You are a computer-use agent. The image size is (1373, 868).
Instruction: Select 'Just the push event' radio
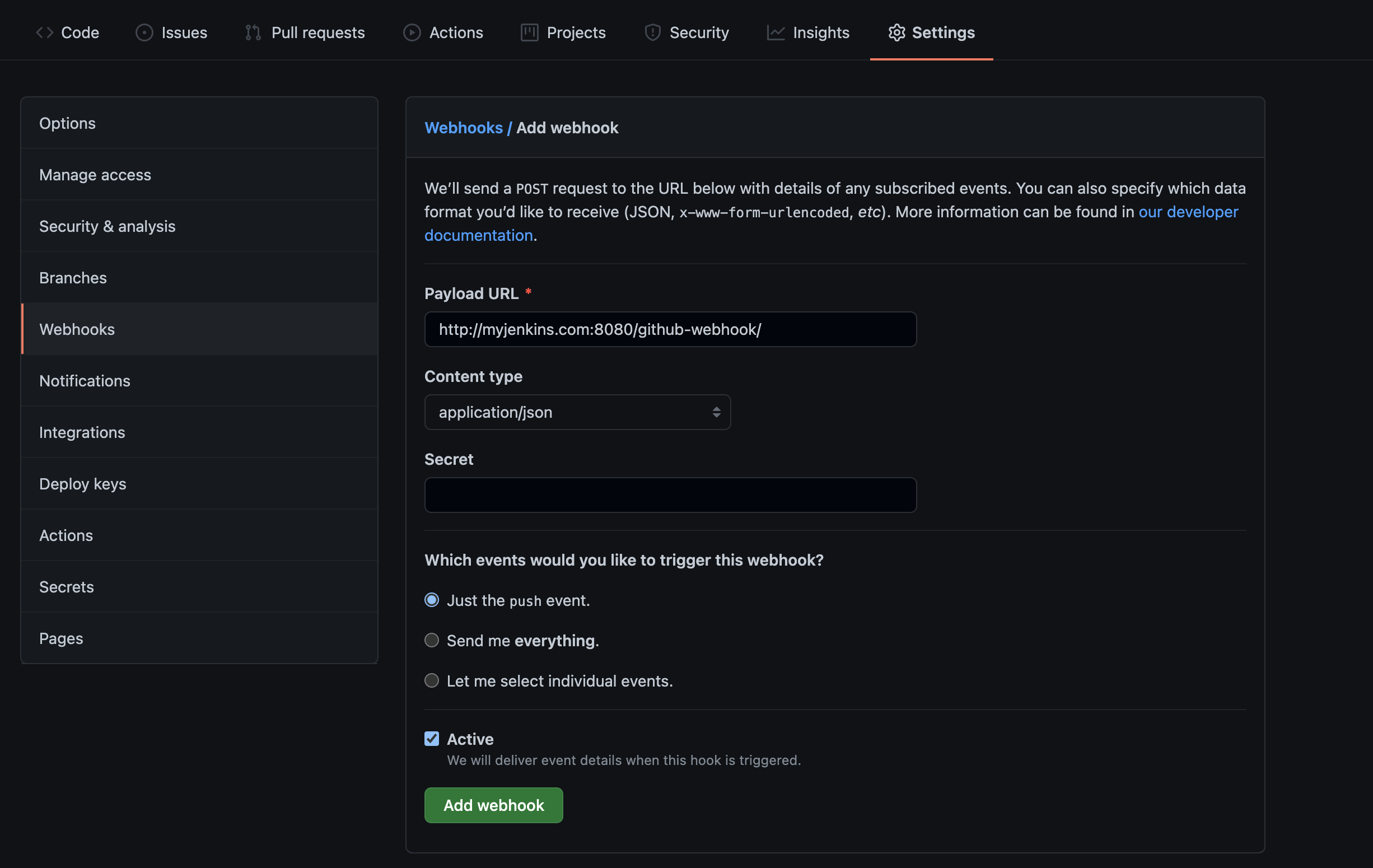coord(432,600)
